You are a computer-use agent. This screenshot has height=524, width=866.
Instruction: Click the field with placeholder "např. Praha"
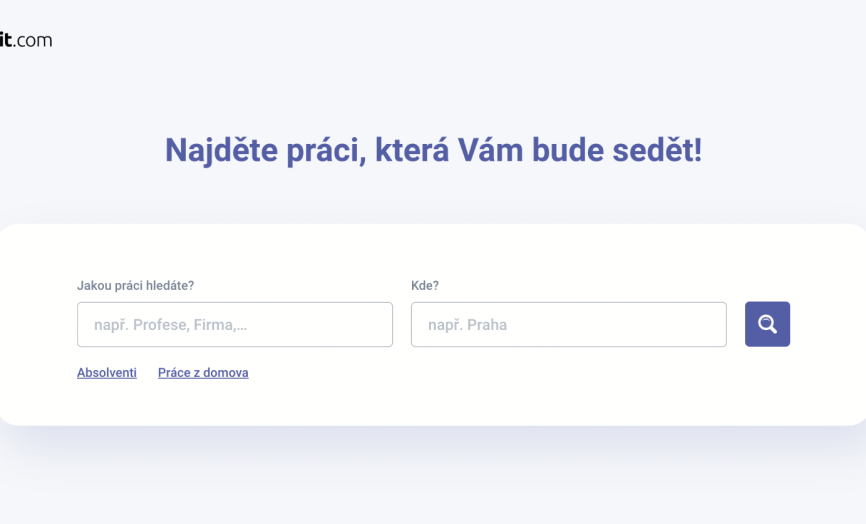(568, 325)
